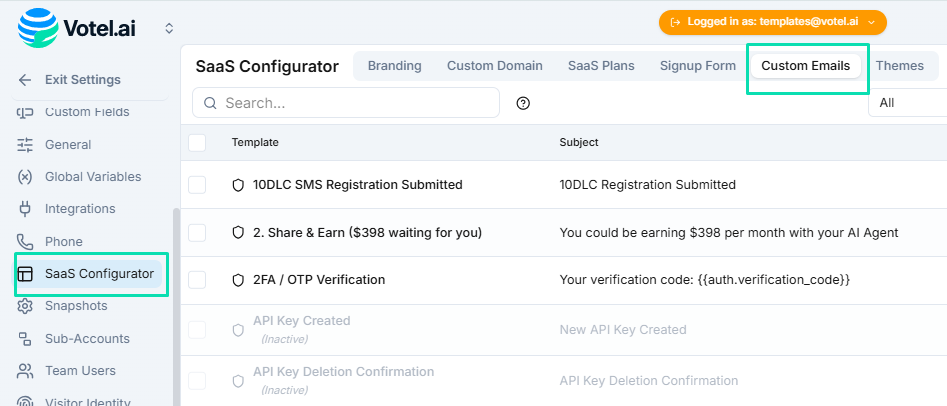947x406 pixels.
Task: Click the sidebar vertical scrollbar
Action: 177,300
